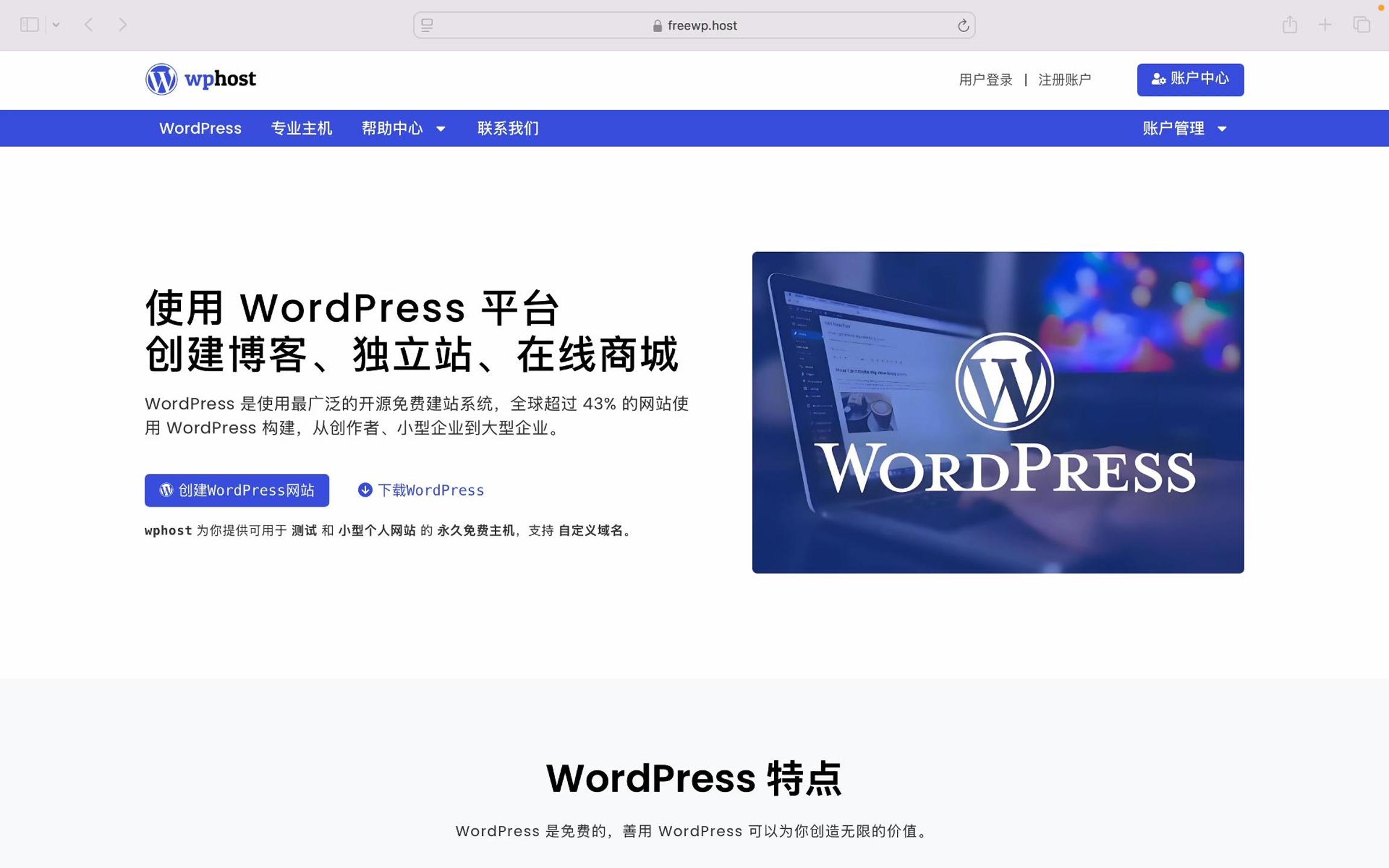Click the 使用 WordPress 平台 headline
Screen dimensions: 1389x868
coord(353,308)
